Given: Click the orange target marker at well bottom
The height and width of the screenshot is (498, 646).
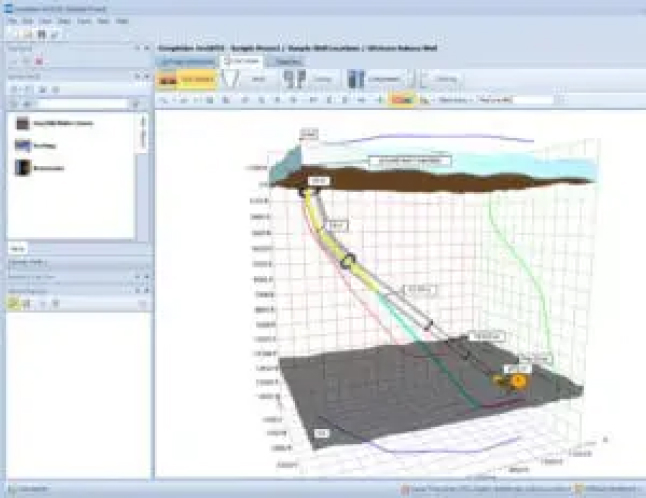Looking at the screenshot, I should [516, 382].
